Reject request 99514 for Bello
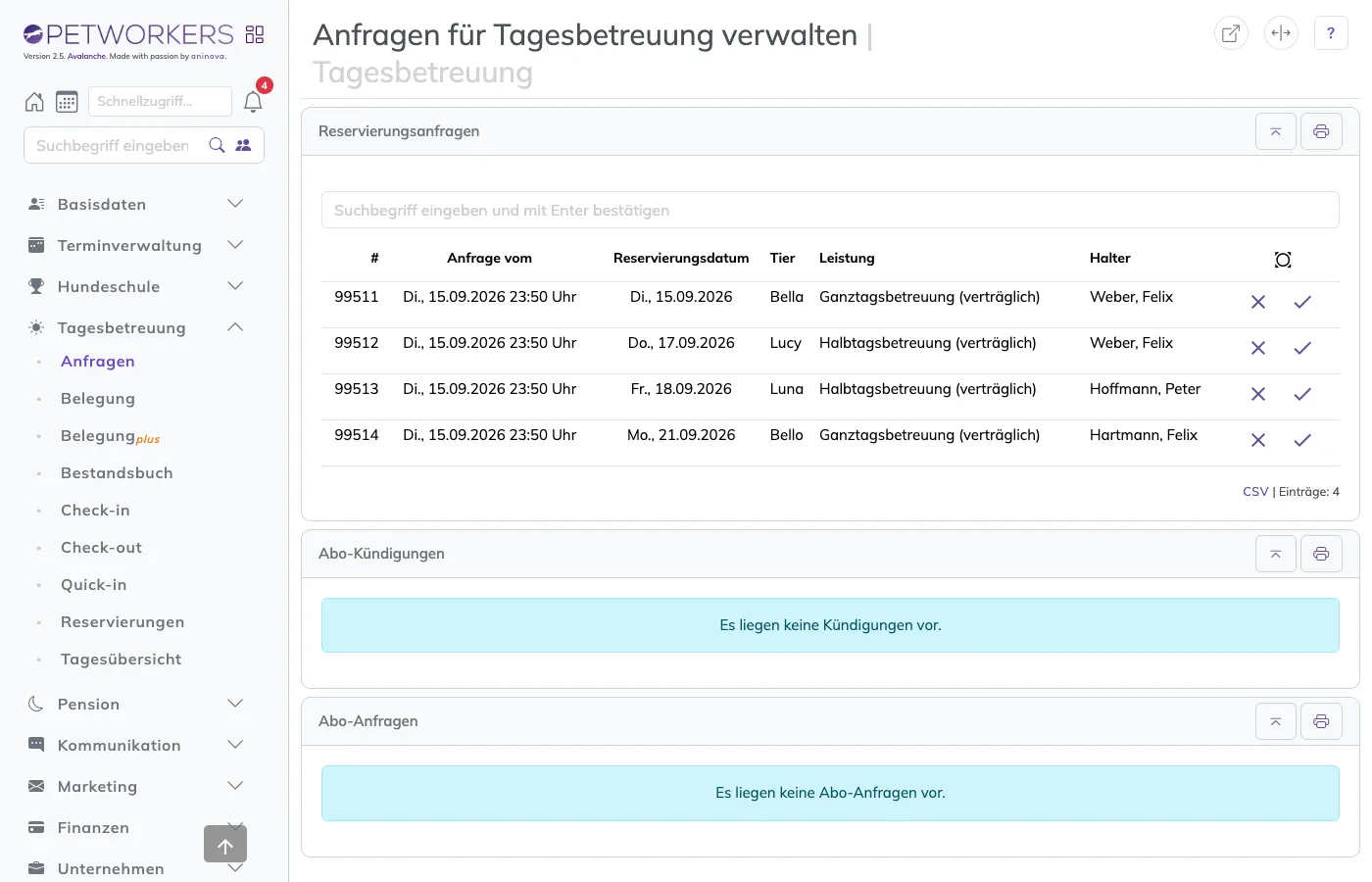 point(1258,440)
